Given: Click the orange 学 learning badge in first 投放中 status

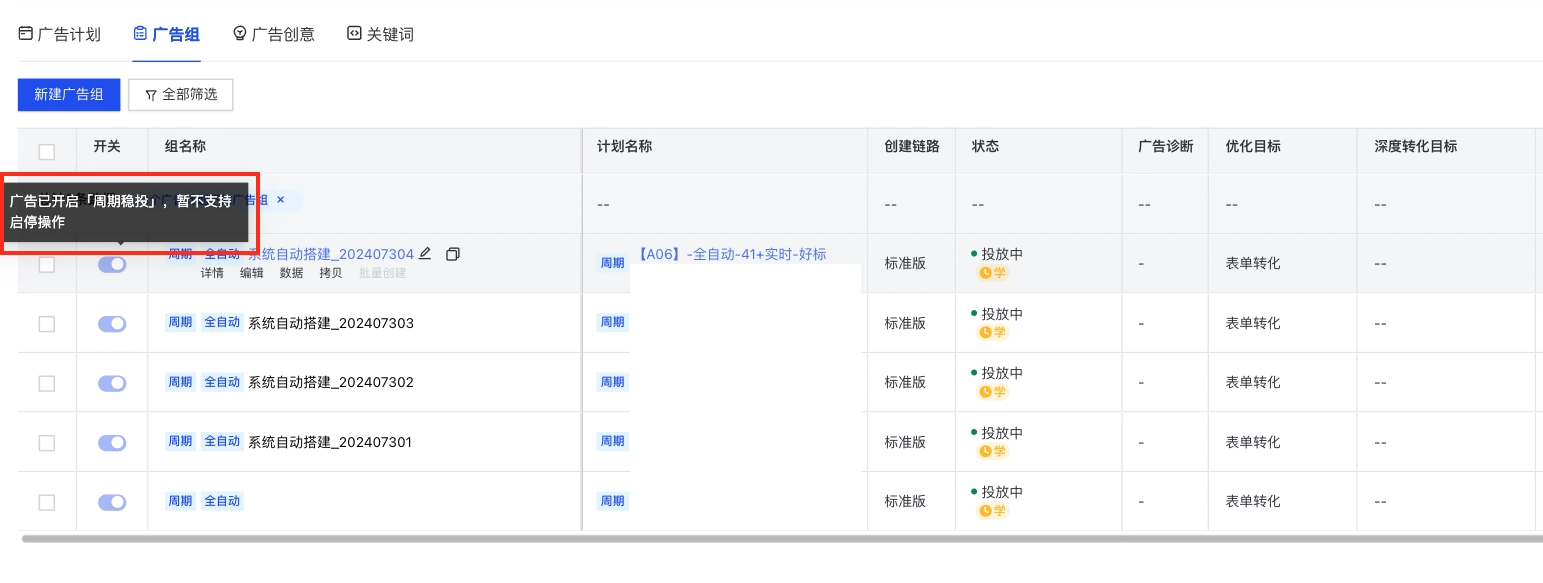Looking at the screenshot, I should tap(993, 273).
